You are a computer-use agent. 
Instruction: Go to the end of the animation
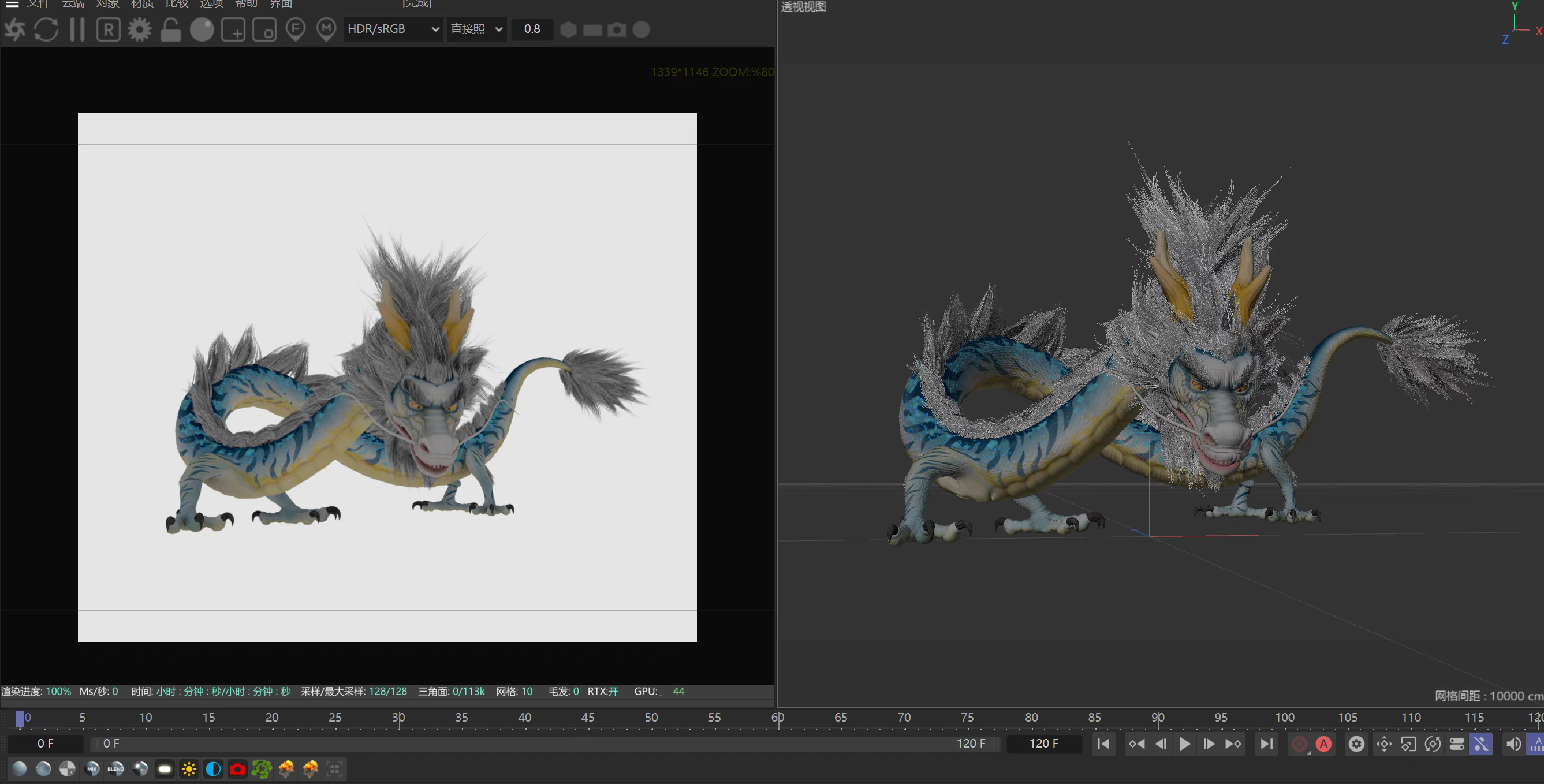pos(1266,744)
